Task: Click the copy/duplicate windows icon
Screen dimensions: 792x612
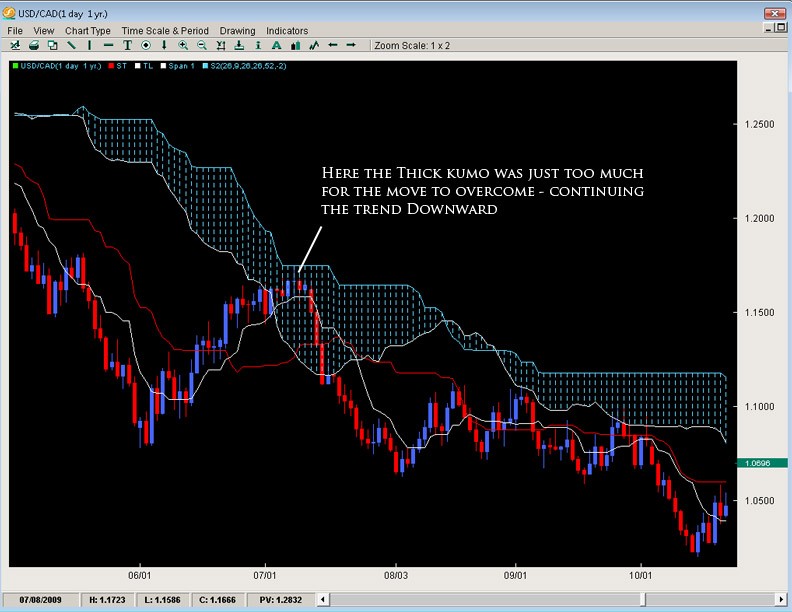Action: pos(53,45)
